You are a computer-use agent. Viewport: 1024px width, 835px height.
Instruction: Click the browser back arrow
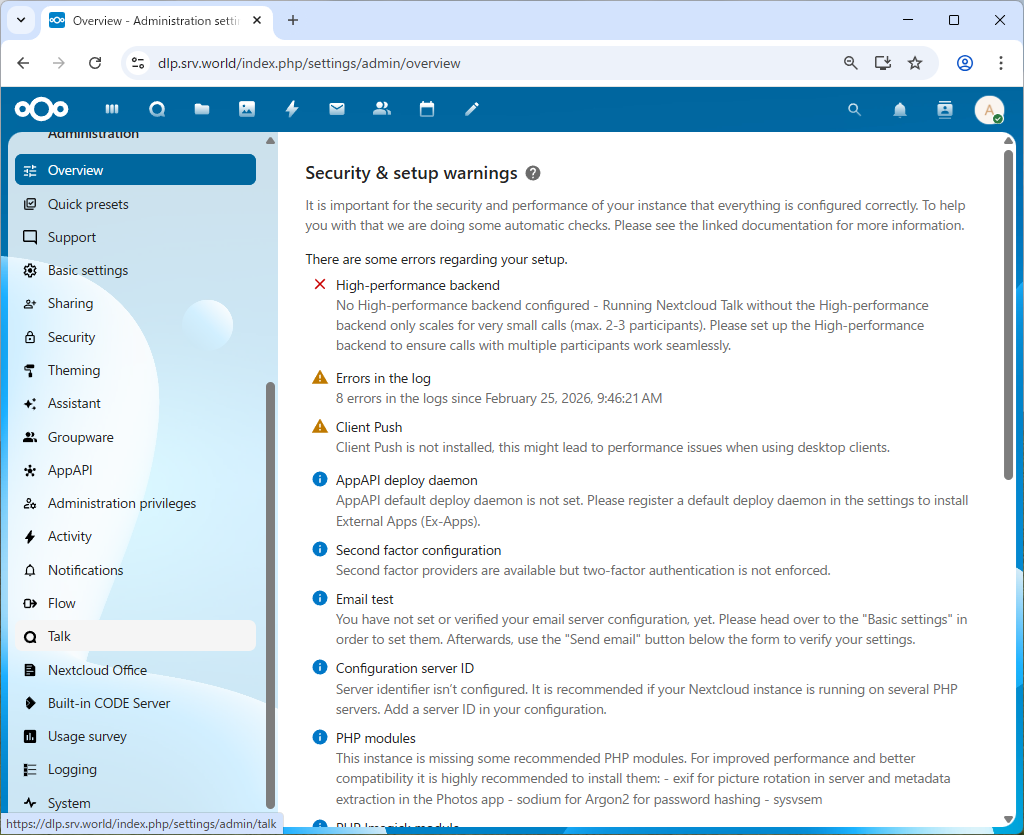(x=24, y=63)
